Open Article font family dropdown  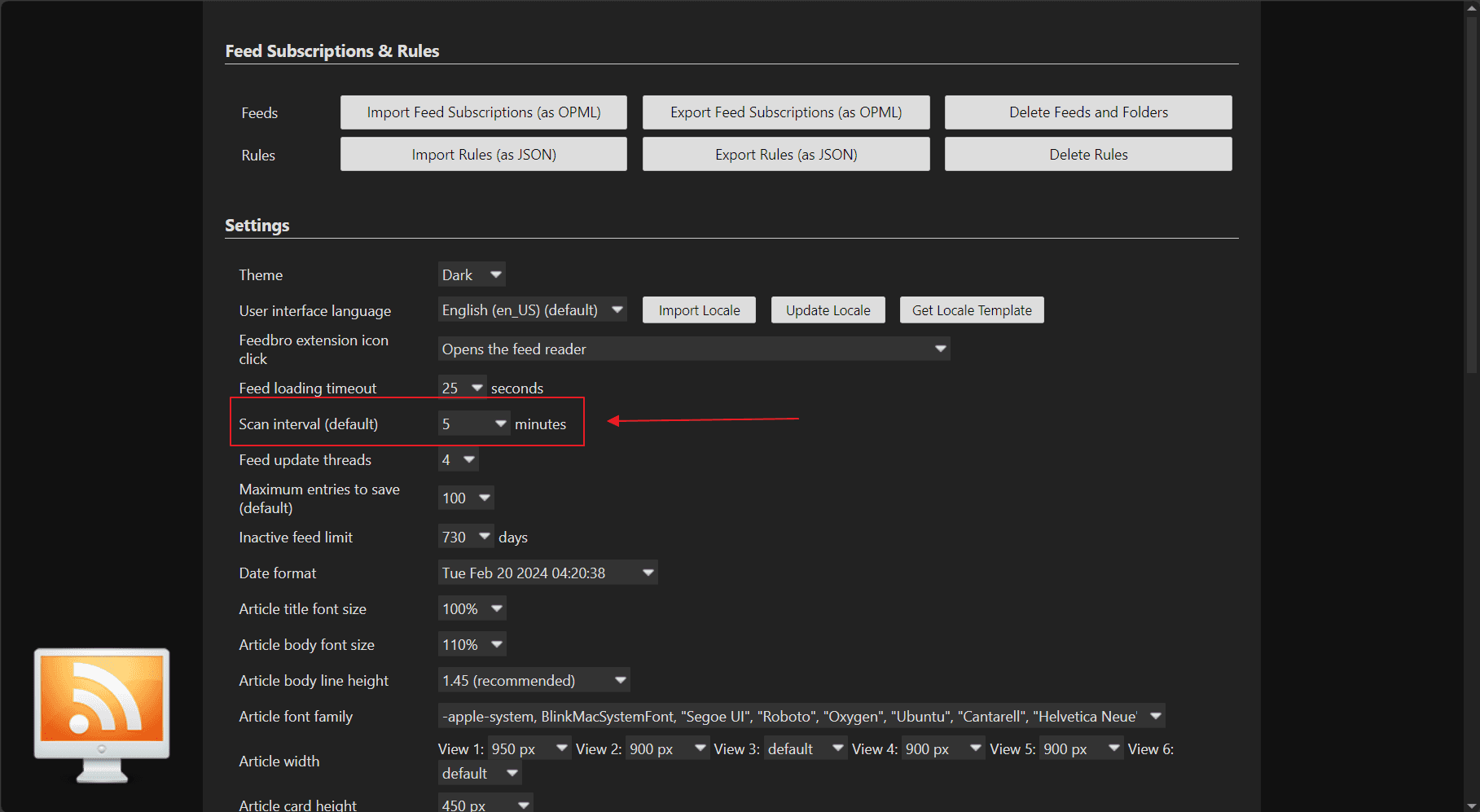801,716
